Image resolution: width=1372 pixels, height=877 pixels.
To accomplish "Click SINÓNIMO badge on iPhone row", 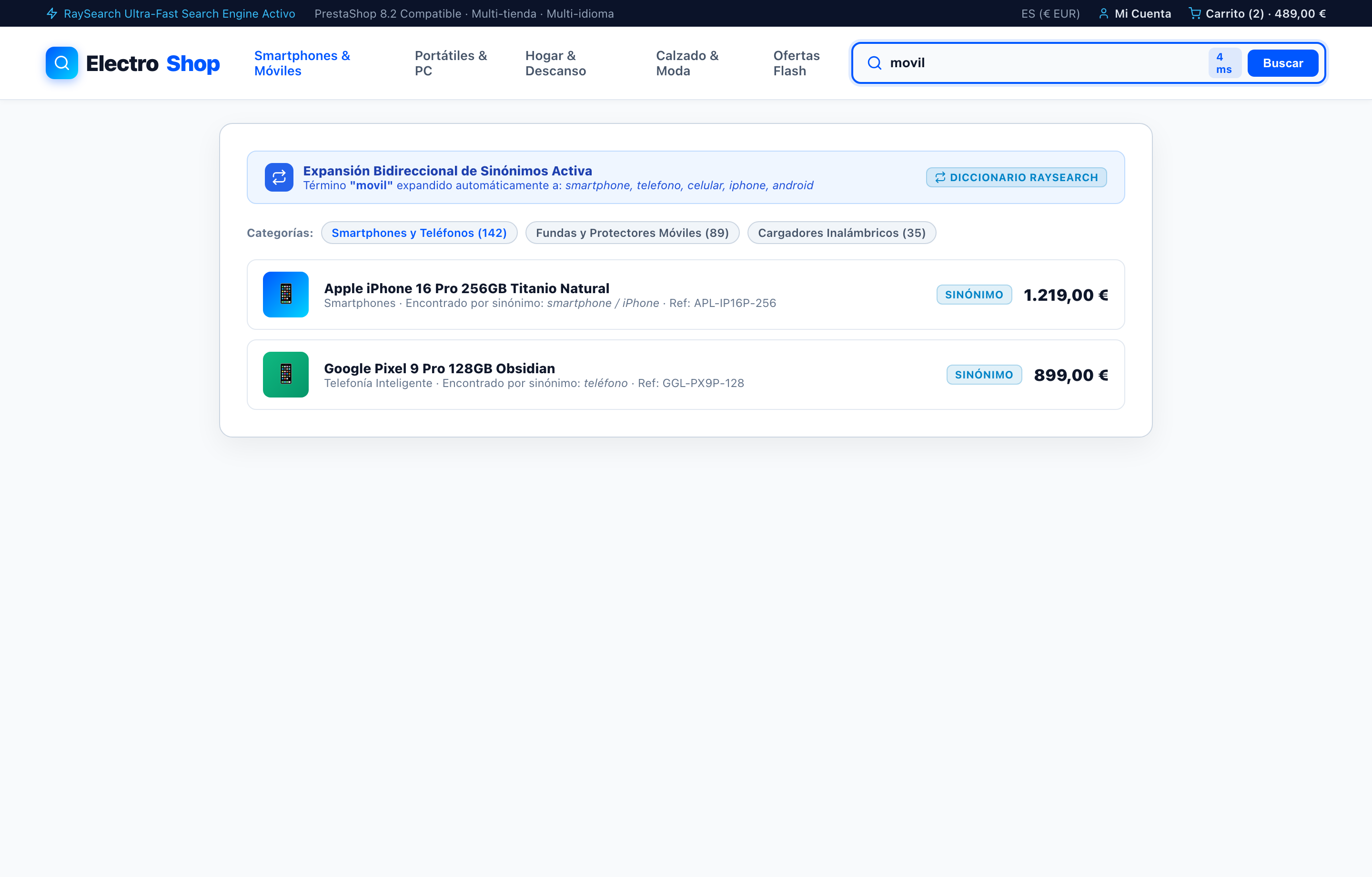I will click(x=974, y=295).
